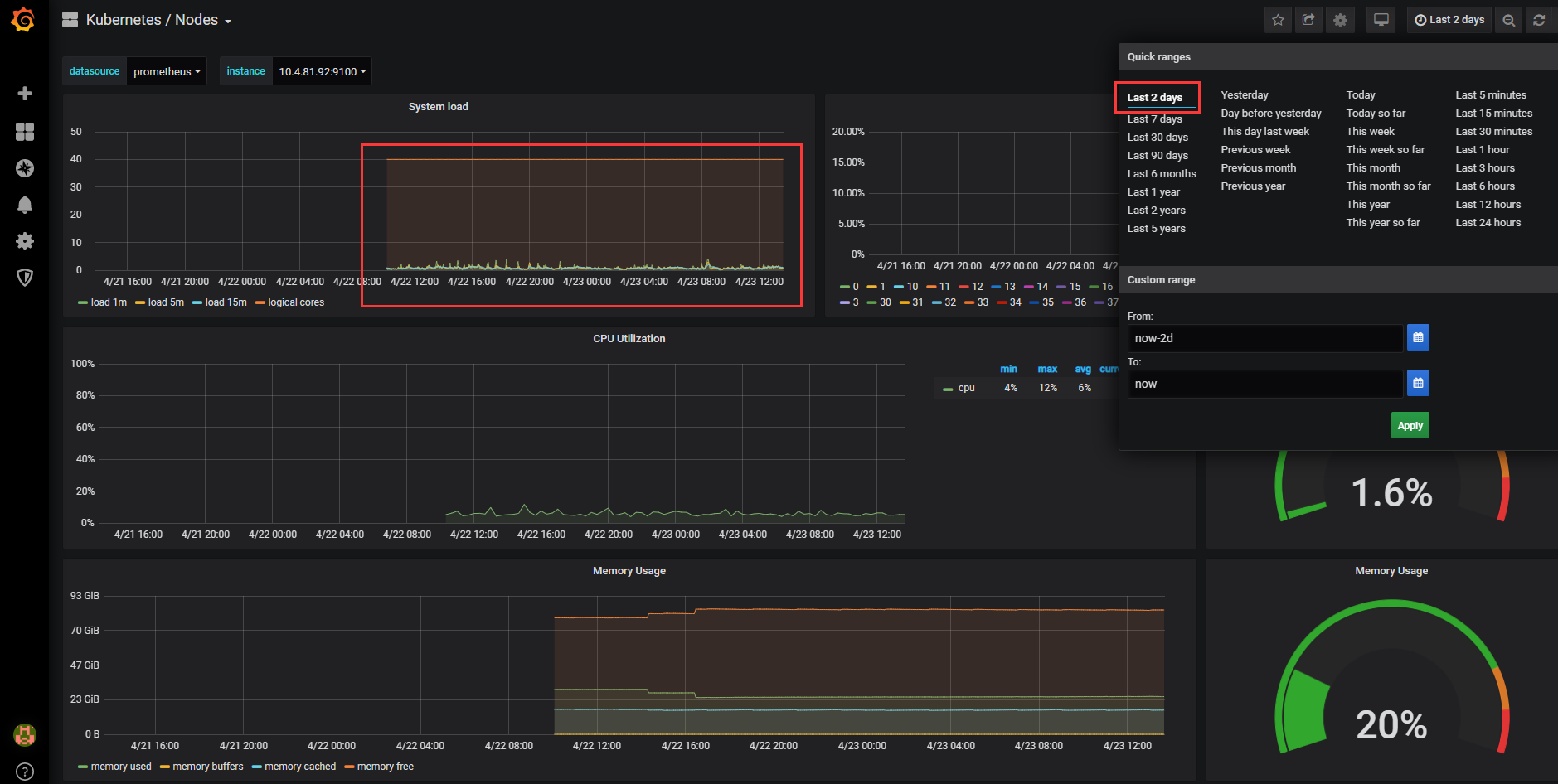Select Previous month range
This screenshot has height=784, width=1558.
(1258, 168)
